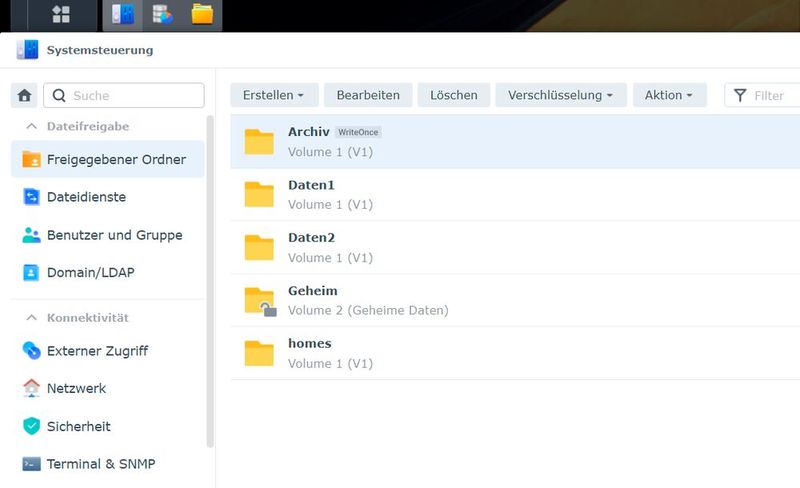This screenshot has height=488, width=800.
Task: Open Freigegebener Ordner in sidebar
Action: tap(108, 159)
